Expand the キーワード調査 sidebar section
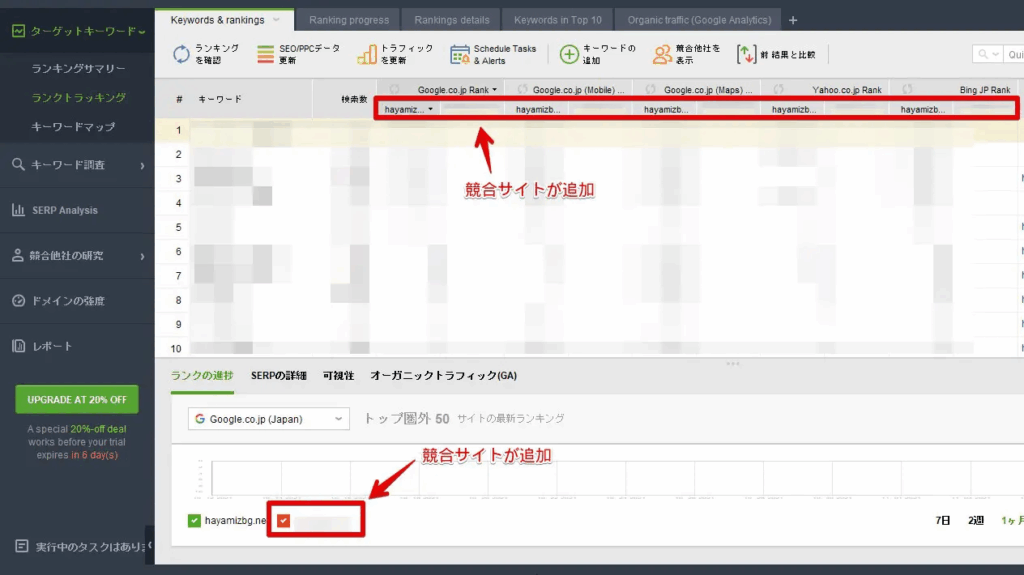 (x=77, y=165)
